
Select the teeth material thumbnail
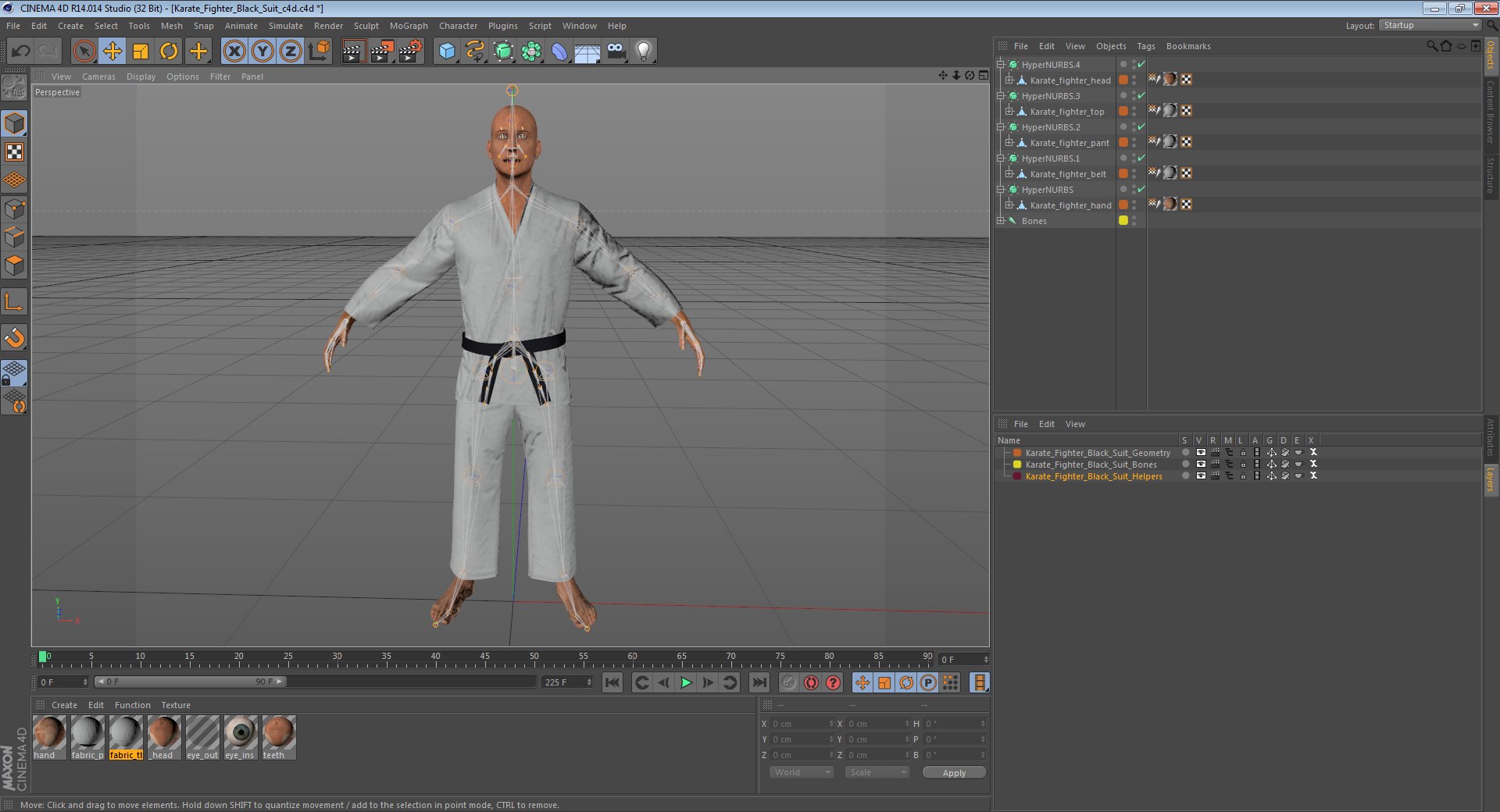click(x=278, y=738)
